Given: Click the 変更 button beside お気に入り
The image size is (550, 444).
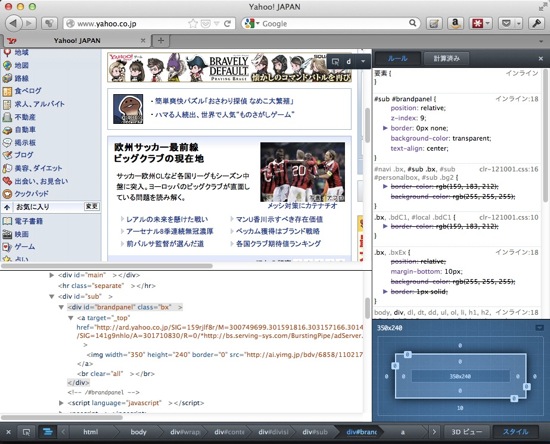Looking at the screenshot, I should [x=92, y=207].
